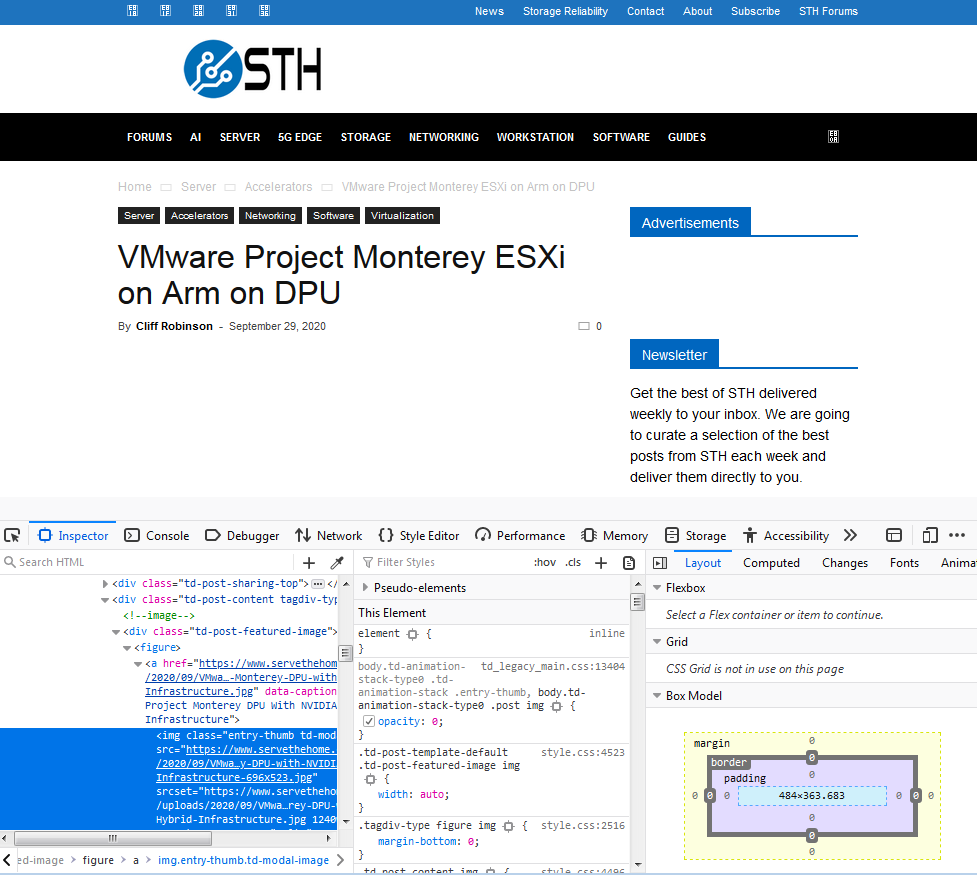Collapse the Box Model section

(x=657, y=696)
